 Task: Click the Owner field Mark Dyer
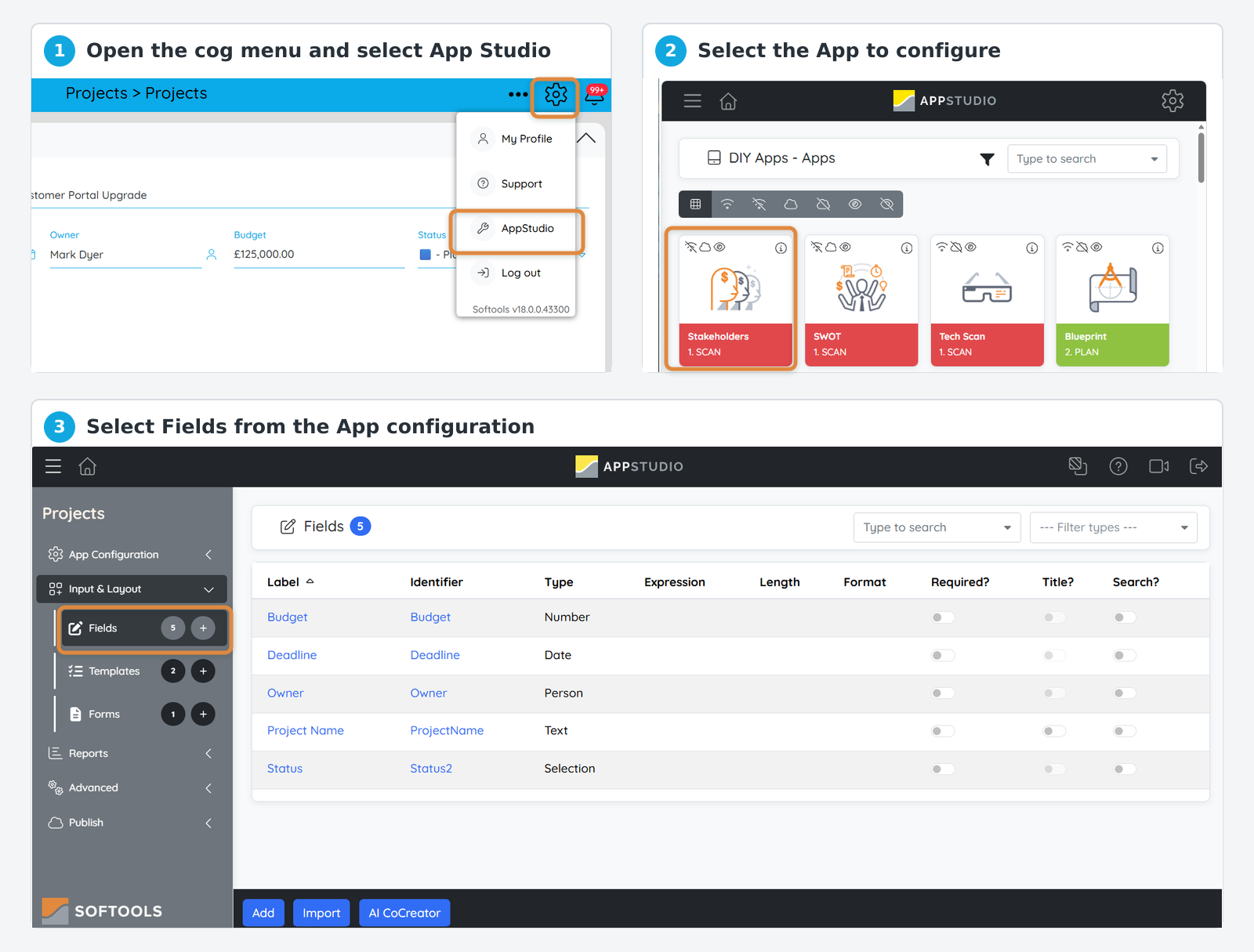pyautogui.click(x=125, y=254)
